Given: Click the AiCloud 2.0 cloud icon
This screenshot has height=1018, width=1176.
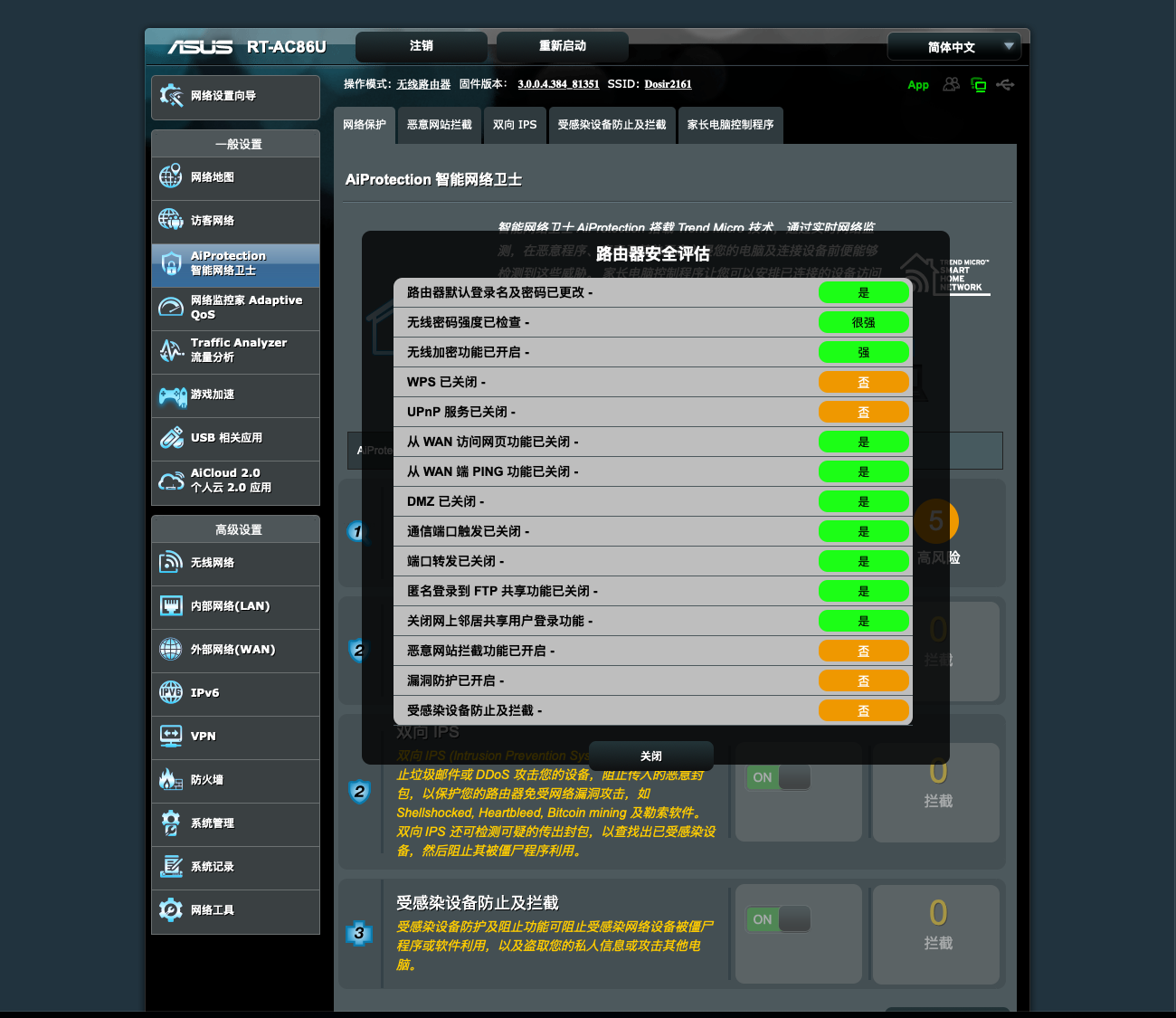Looking at the screenshot, I should (171, 480).
